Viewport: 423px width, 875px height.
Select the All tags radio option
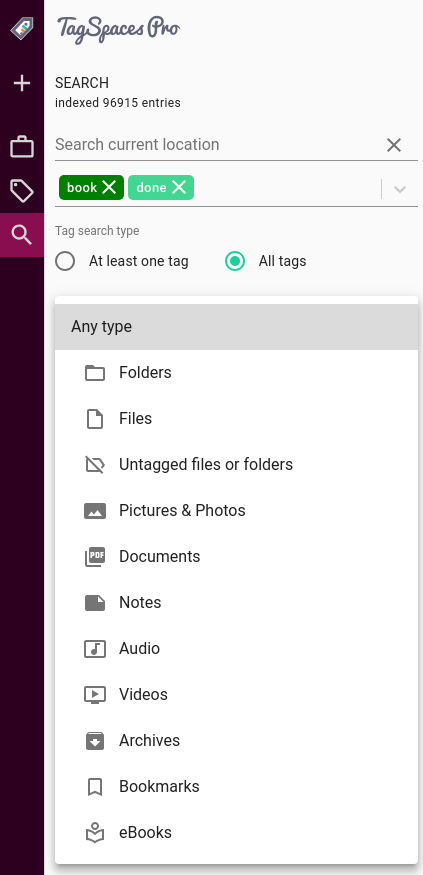click(x=235, y=261)
